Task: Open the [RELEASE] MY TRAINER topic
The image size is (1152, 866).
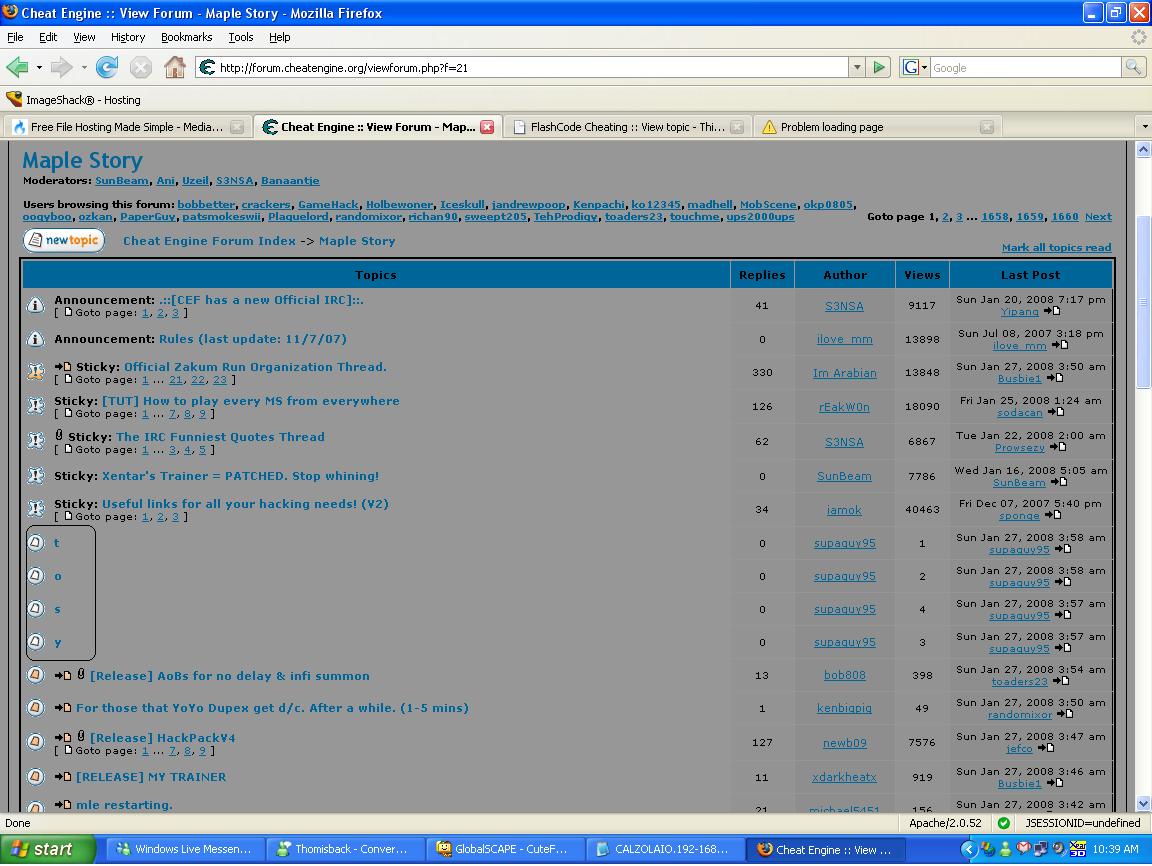Action: click(x=151, y=777)
